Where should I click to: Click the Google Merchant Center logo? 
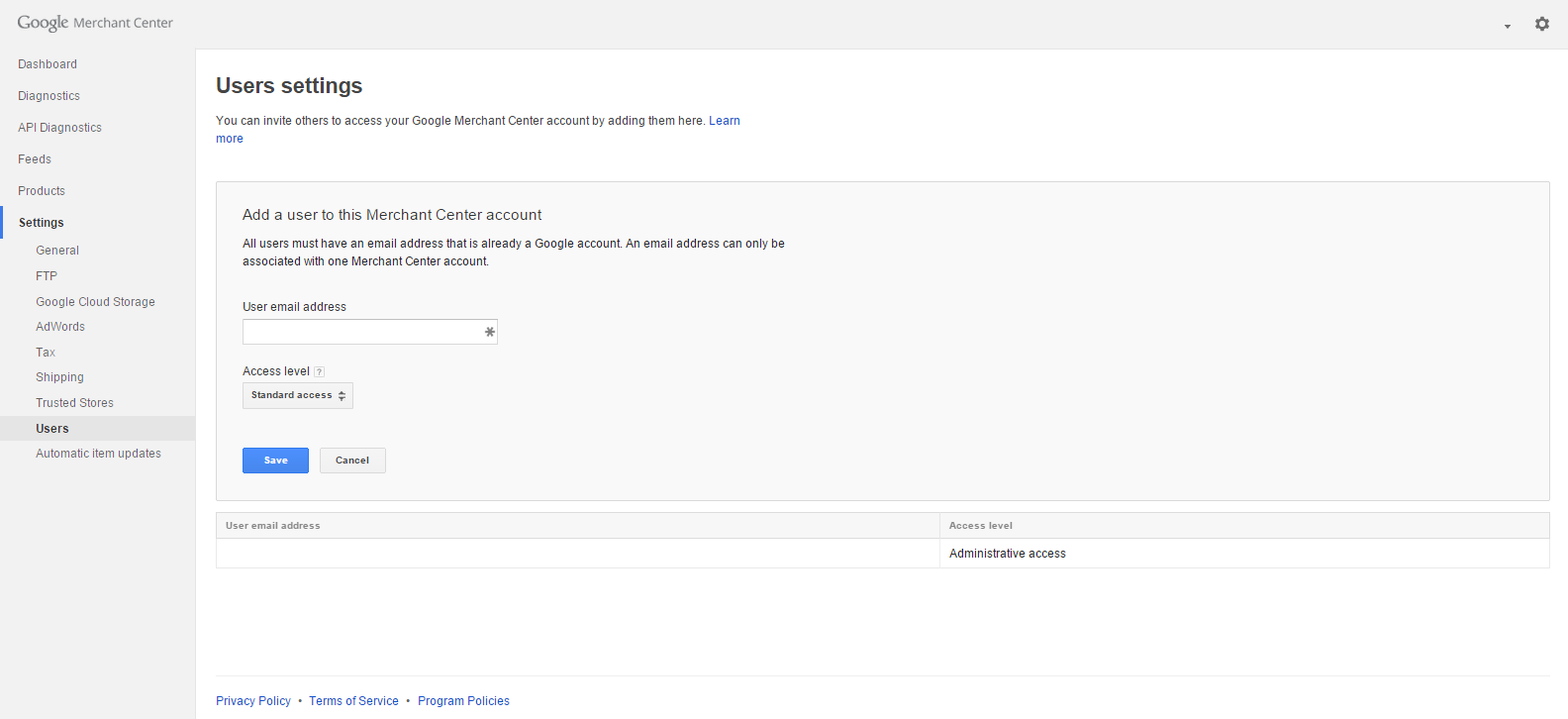click(x=95, y=23)
